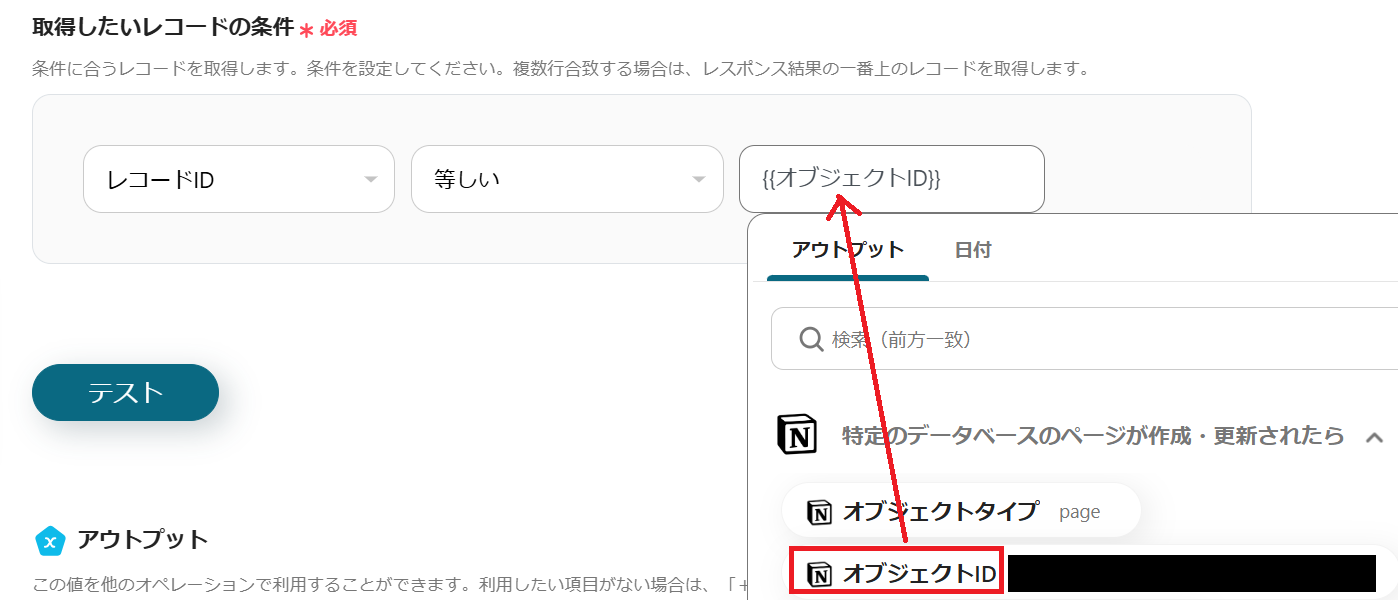1398x600 pixels.
Task: Click the 特定のデータベースのページが作成・更新されたら title text
Action: tap(1093, 436)
